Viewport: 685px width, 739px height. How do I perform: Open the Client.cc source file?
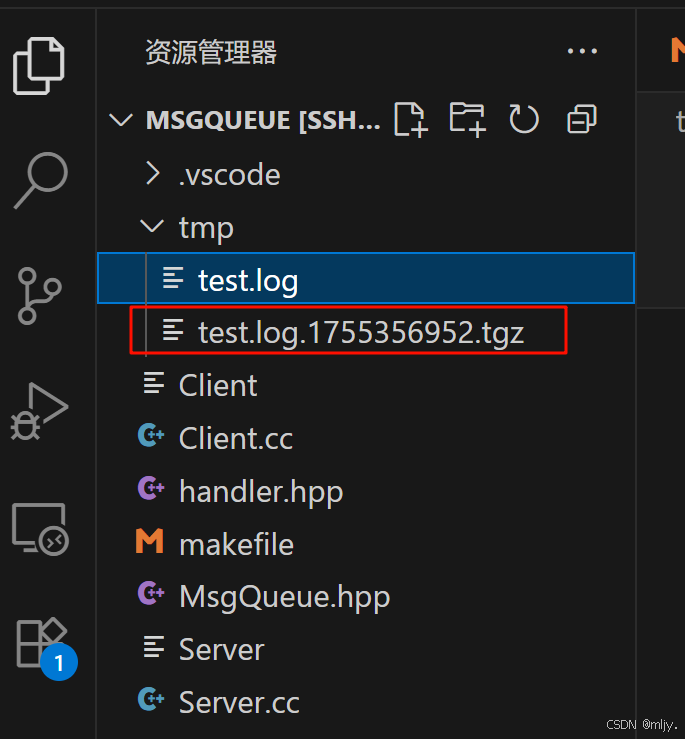[366, 437]
